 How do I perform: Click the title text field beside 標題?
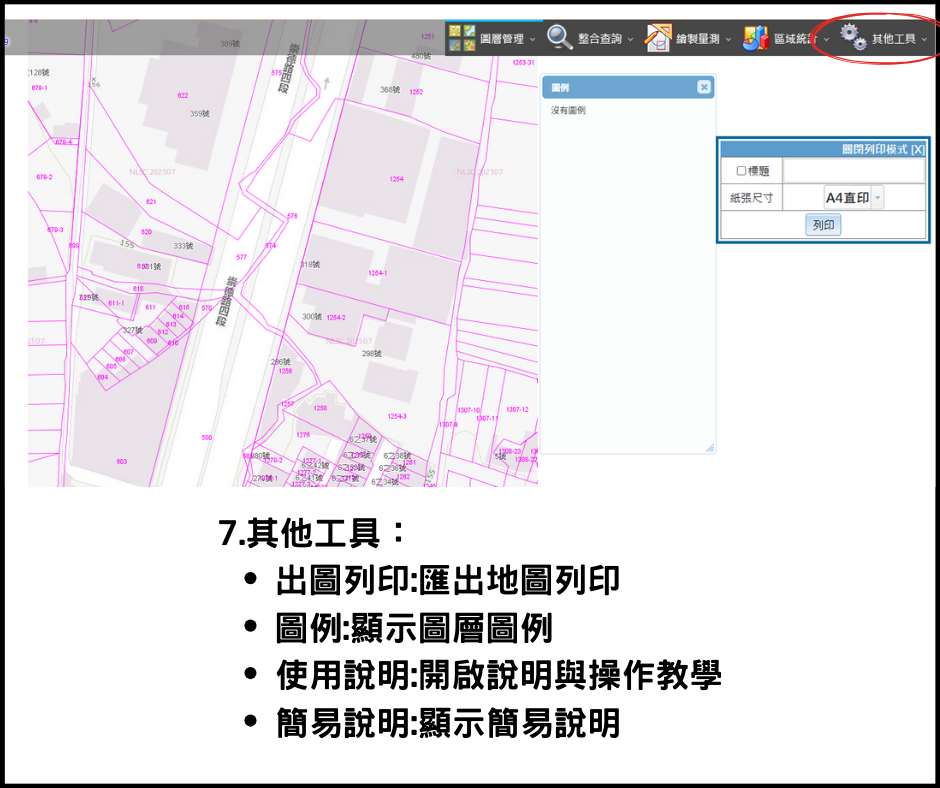(853, 171)
